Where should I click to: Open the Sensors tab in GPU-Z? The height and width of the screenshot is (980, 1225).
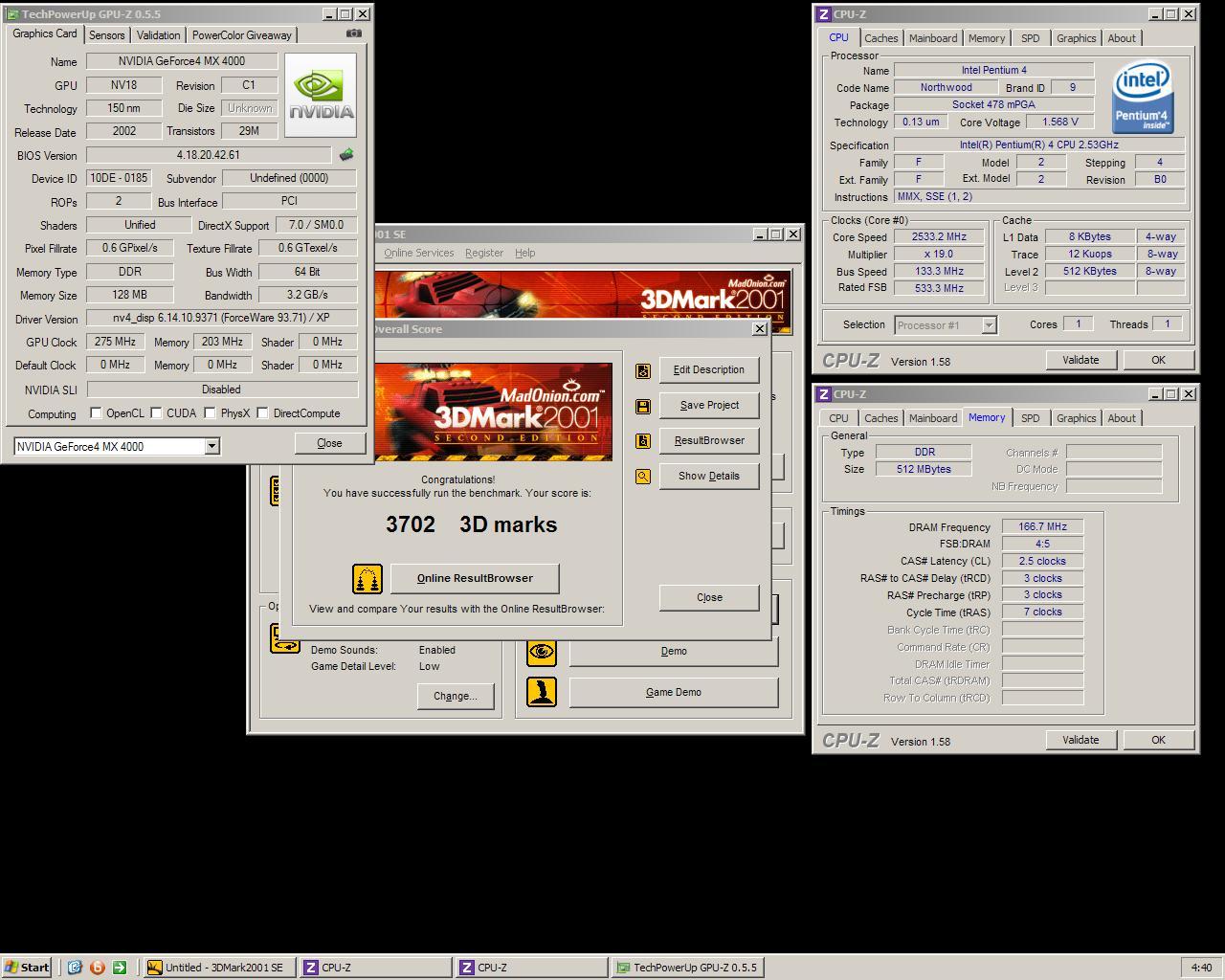[107, 34]
